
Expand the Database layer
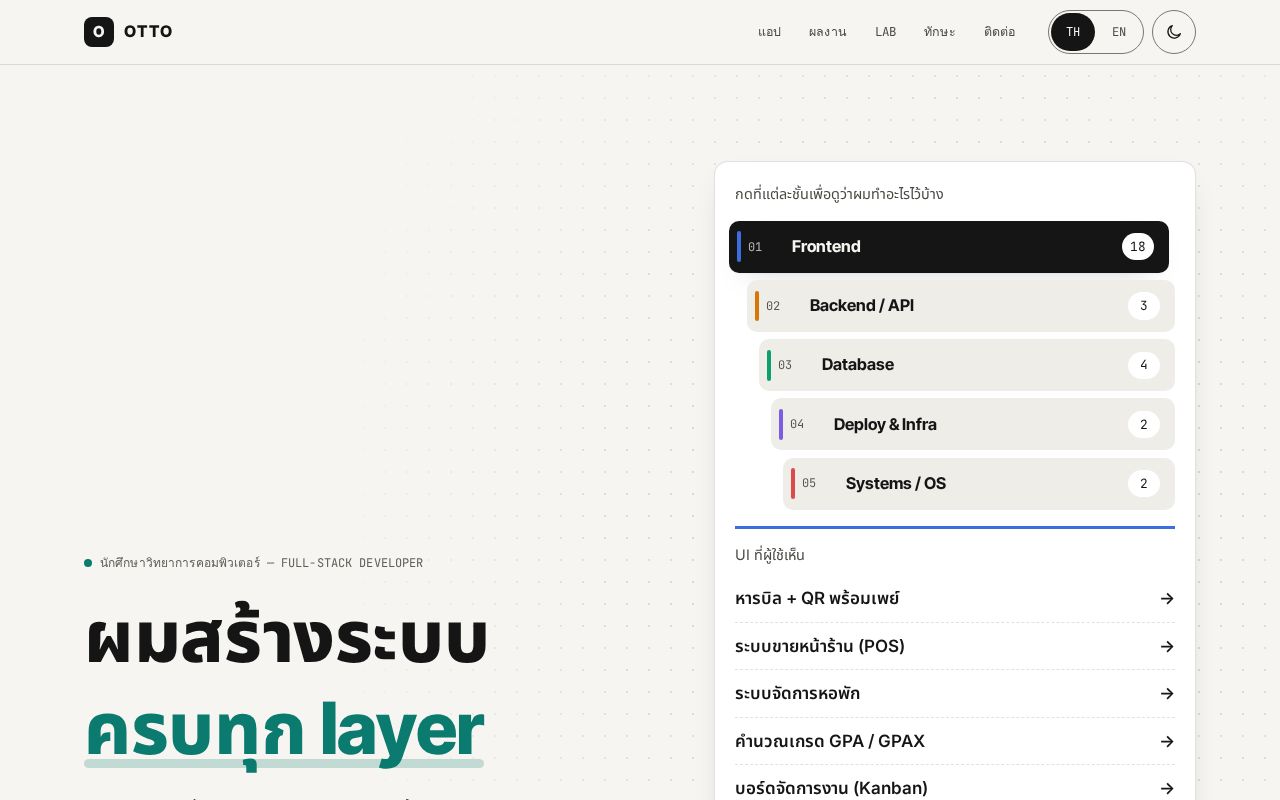point(967,365)
